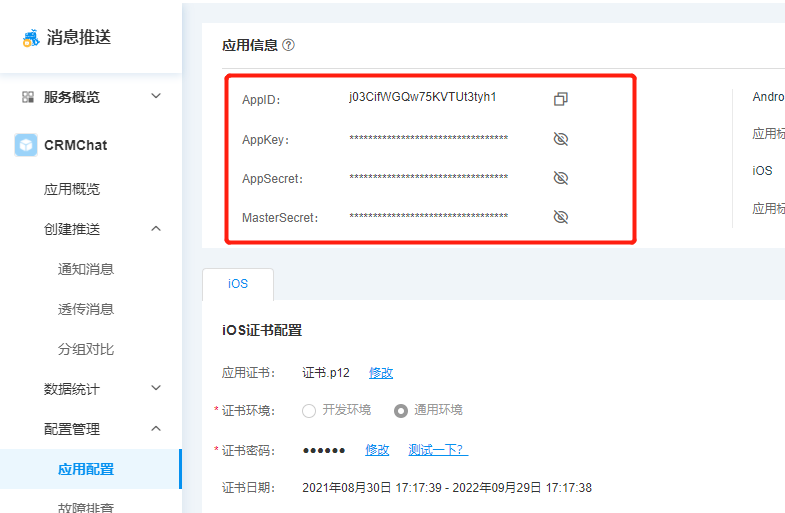Click the 证书日期 date range value
This screenshot has width=785, height=513.
[x=447, y=488]
